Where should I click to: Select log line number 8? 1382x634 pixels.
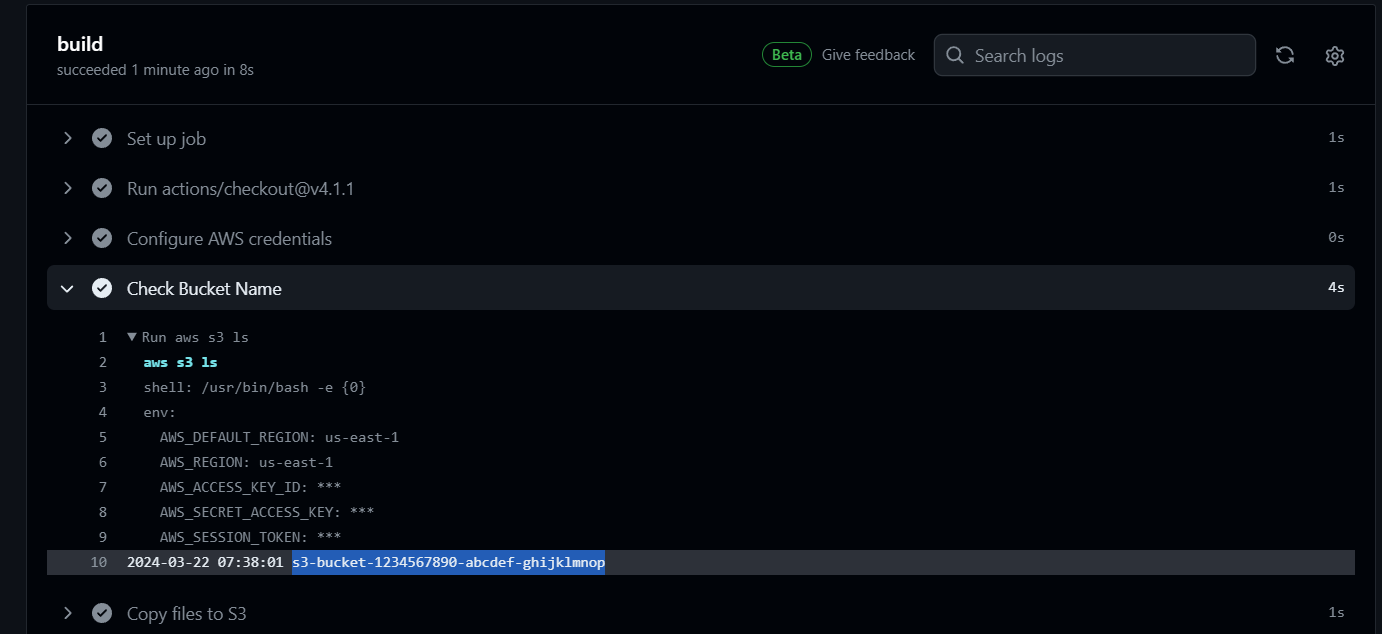pyautogui.click(x=102, y=512)
